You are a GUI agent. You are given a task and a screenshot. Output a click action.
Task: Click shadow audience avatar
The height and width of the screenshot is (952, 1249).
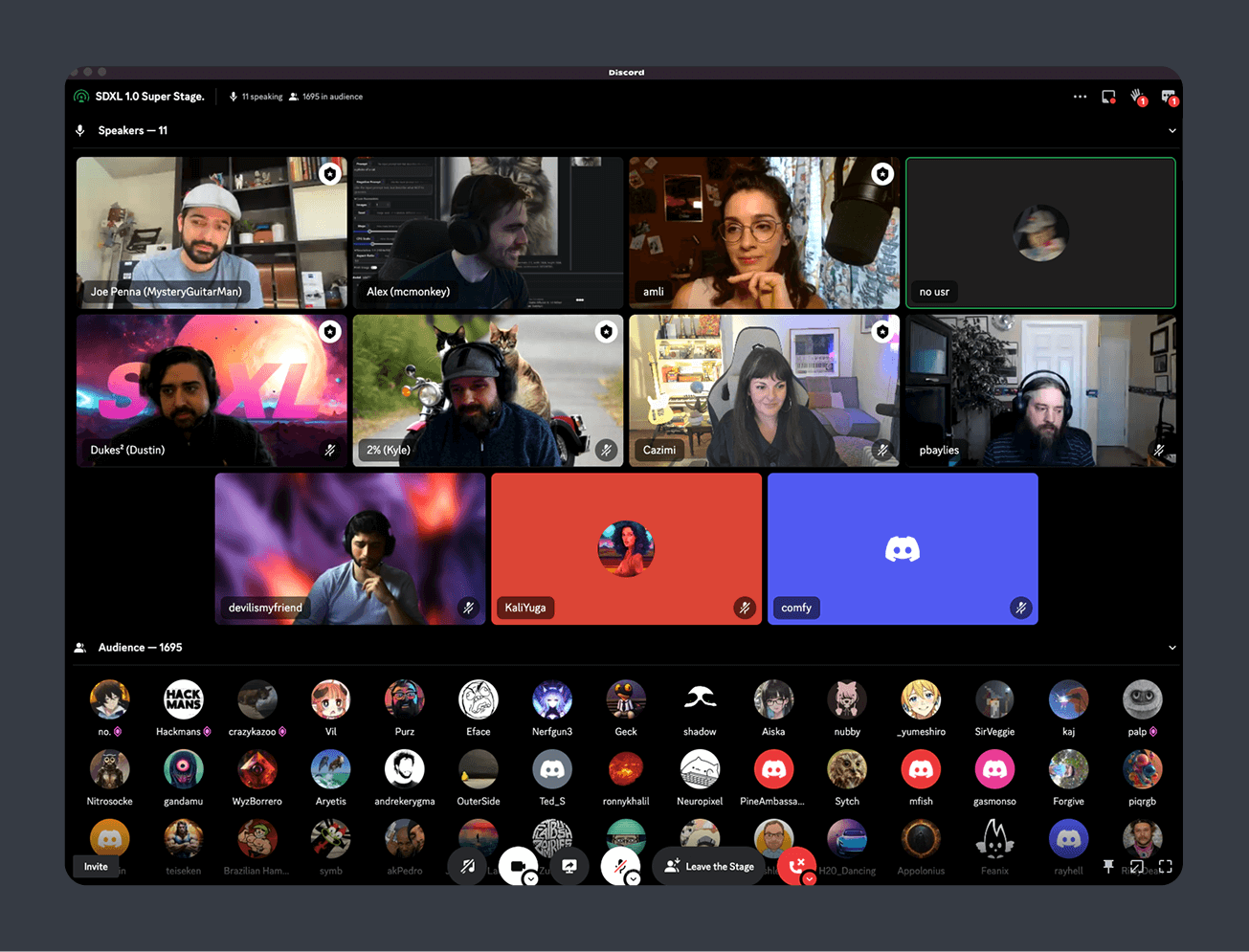pyautogui.click(x=700, y=699)
